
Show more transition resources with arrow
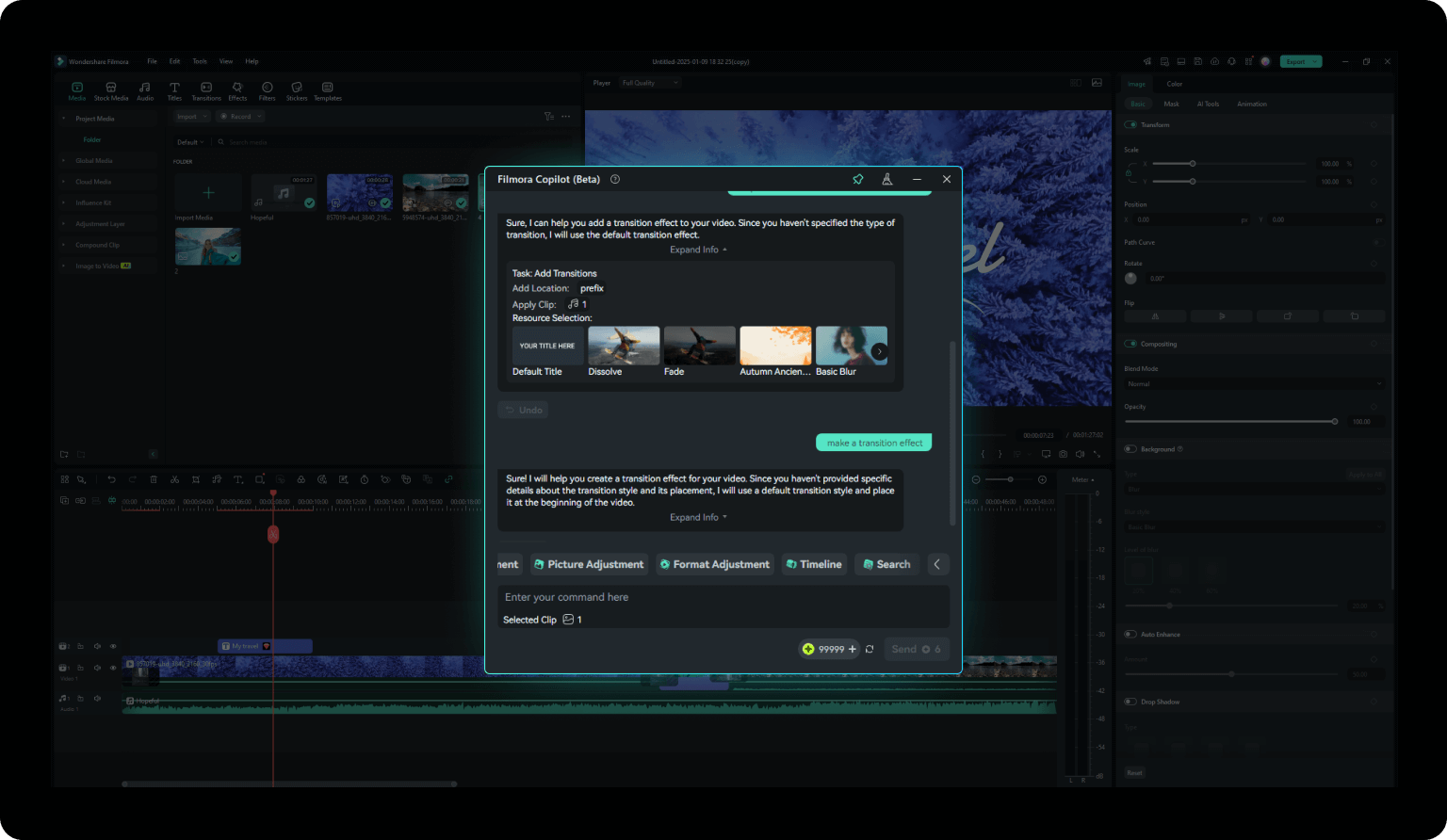879,351
